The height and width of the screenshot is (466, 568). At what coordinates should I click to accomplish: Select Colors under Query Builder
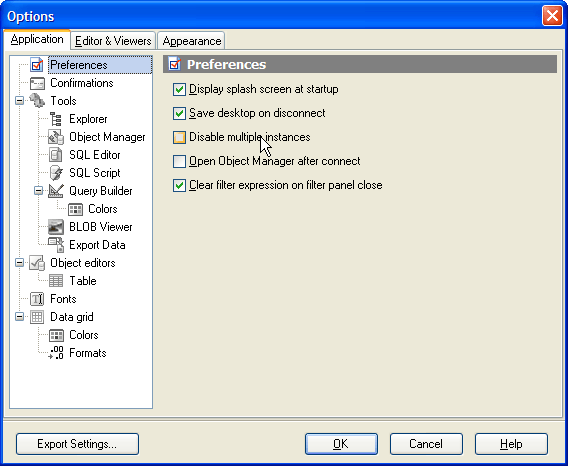pyautogui.click(x=103, y=209)
